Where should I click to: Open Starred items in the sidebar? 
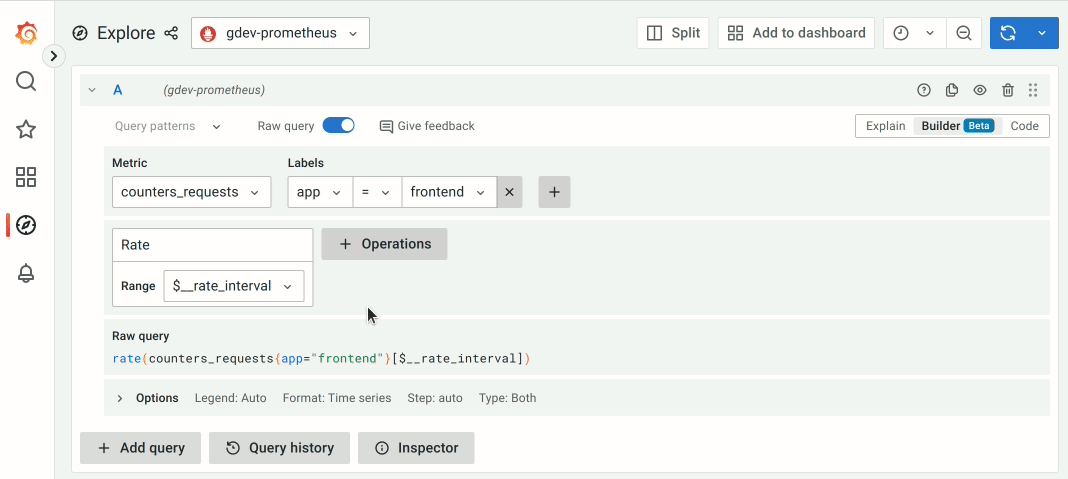[27, 129]
